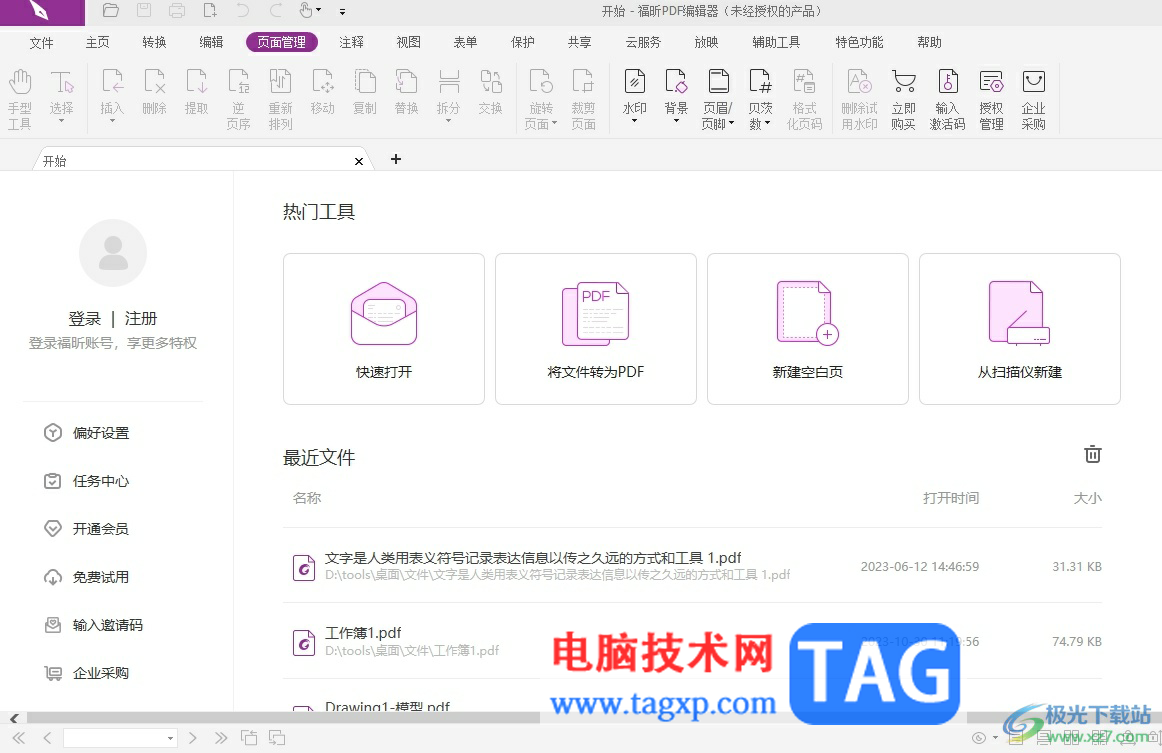Switch to the Protect (保护) tab
Screen dimensions: 1162x753
coord(522,42)
